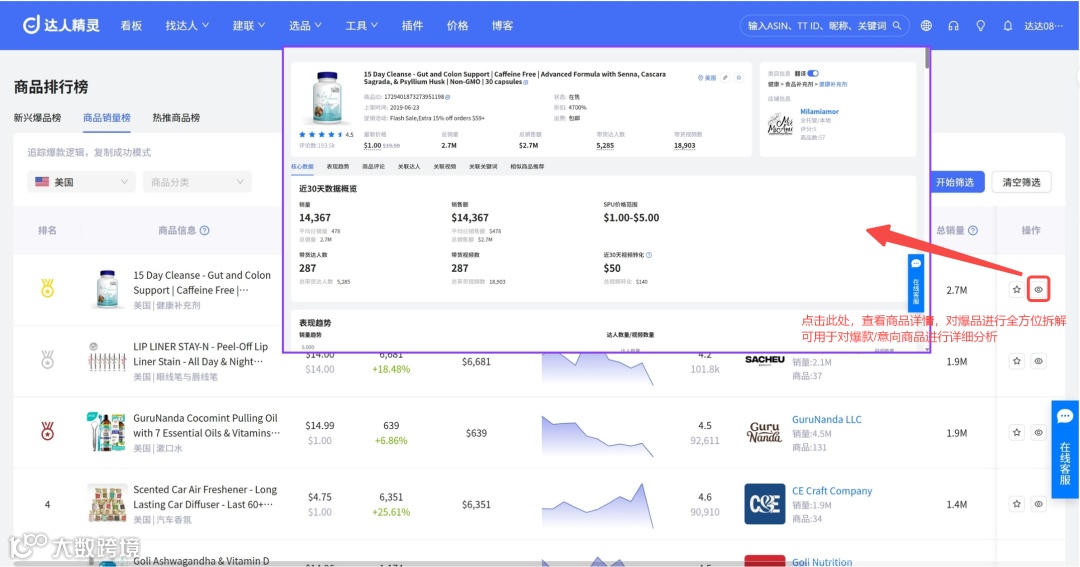Open the 美国 country dropdown

coord(81,182)
